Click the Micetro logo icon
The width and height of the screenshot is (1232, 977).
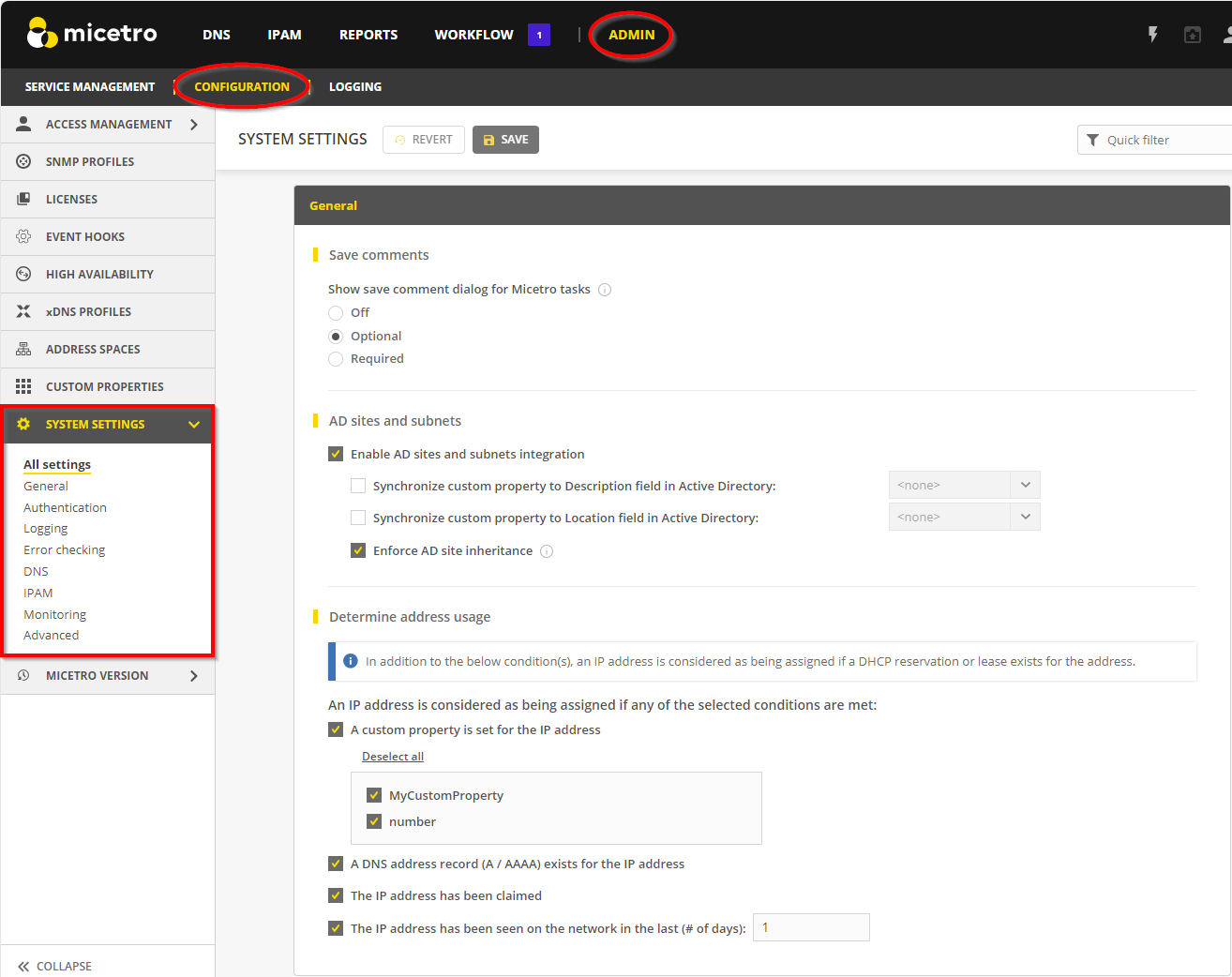point(42,34)
